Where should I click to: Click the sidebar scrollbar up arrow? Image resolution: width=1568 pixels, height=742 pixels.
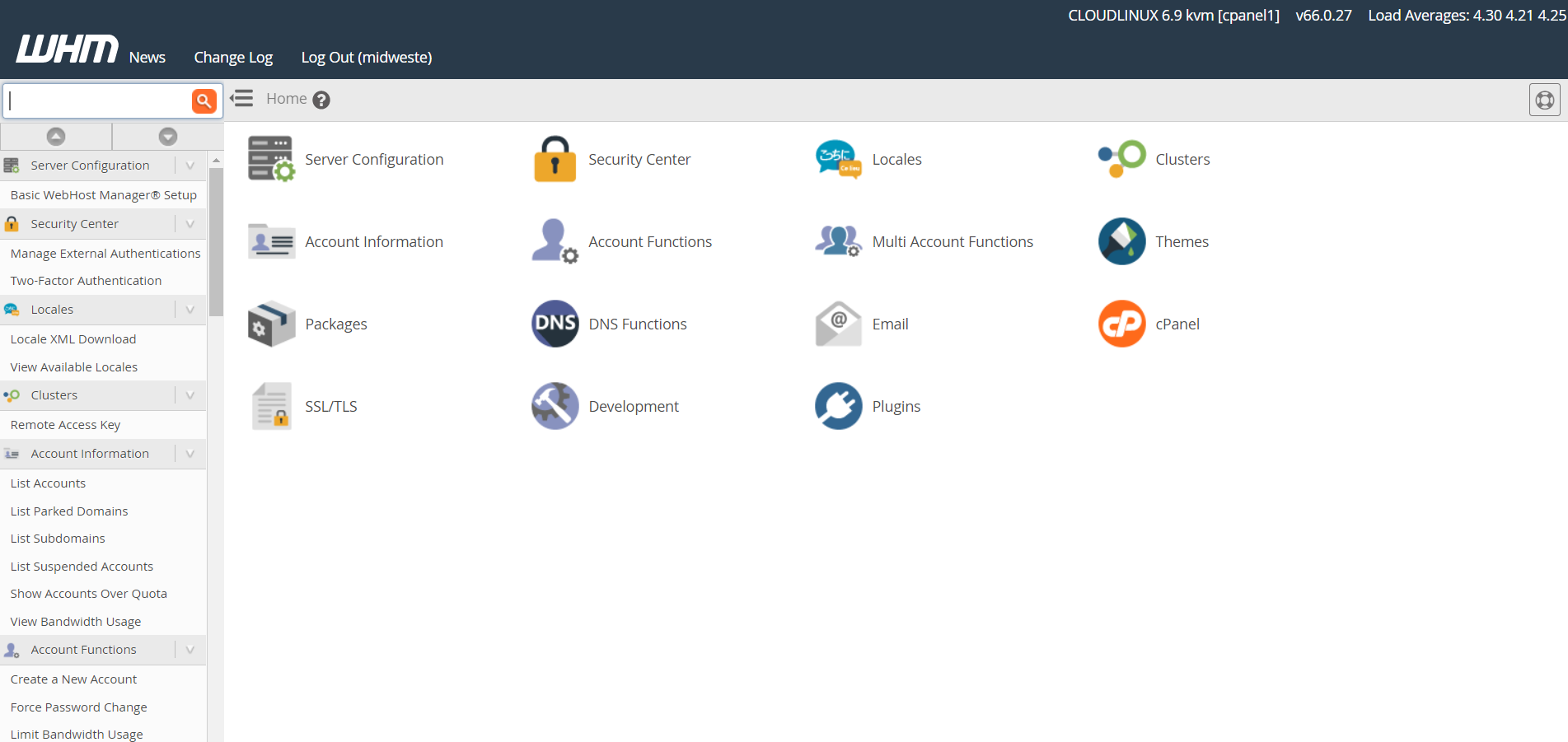(x=216, y=160)
